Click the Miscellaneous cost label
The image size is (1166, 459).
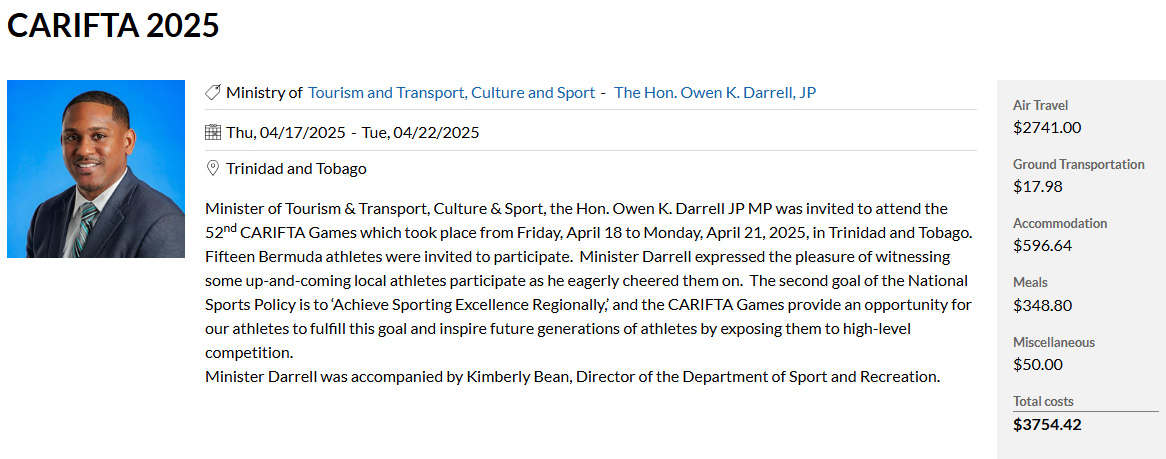coord(1054,342)
